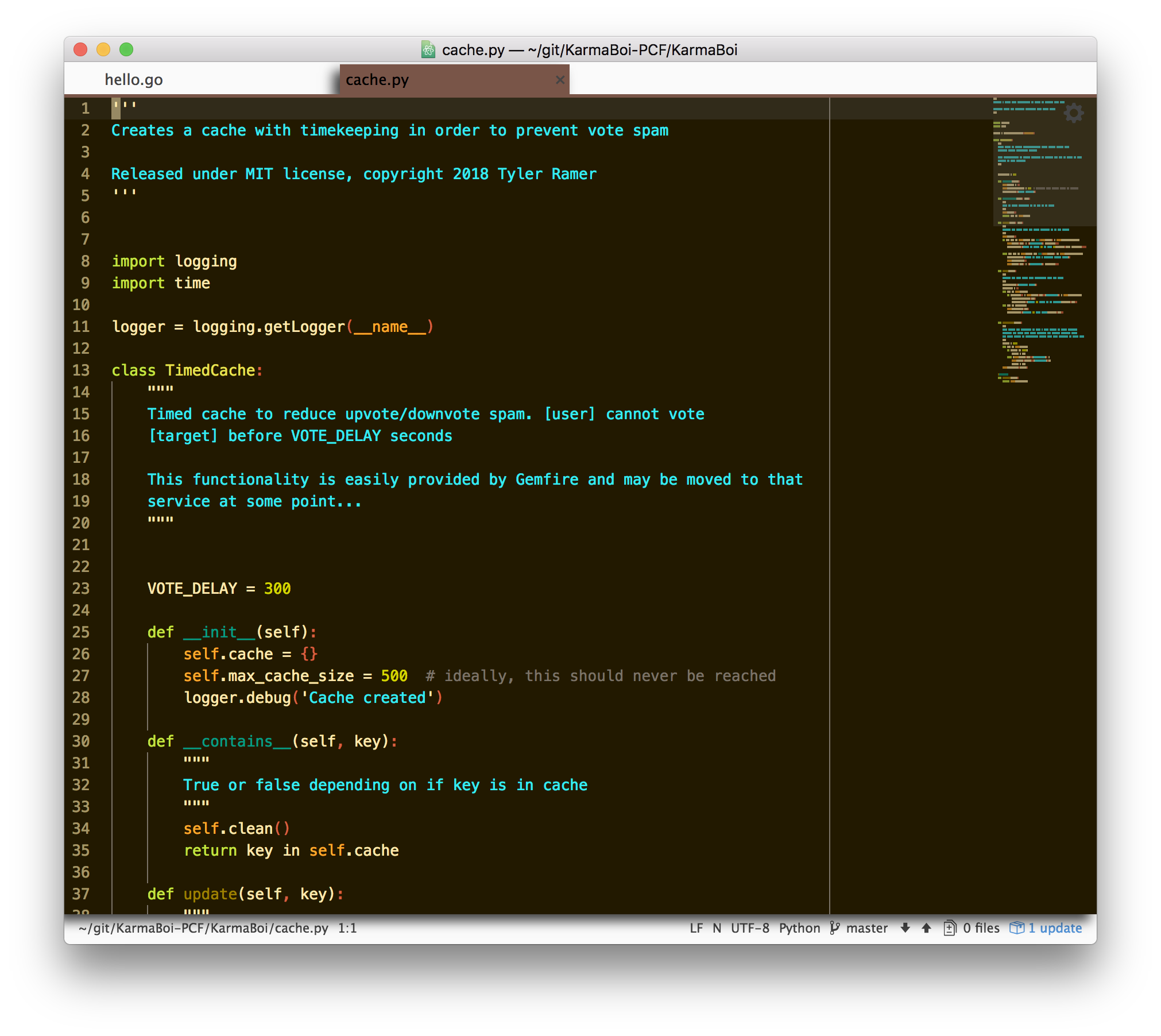The image size is (1161, 1036).
Task: Click the 1:1 cursor position indicator
Action: [x=347, y=928]
